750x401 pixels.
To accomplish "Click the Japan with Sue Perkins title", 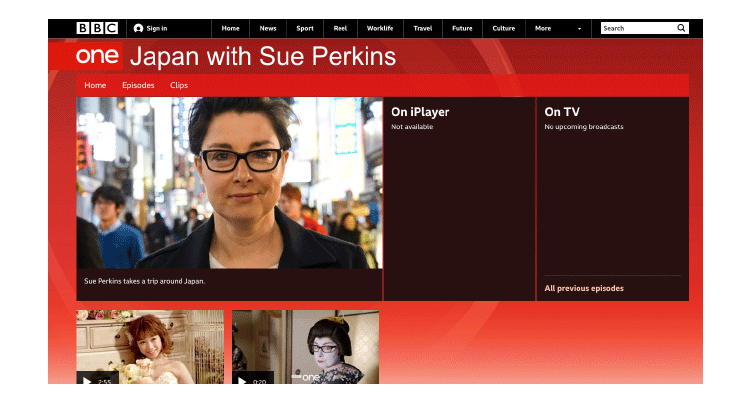I will pos(263,56).
